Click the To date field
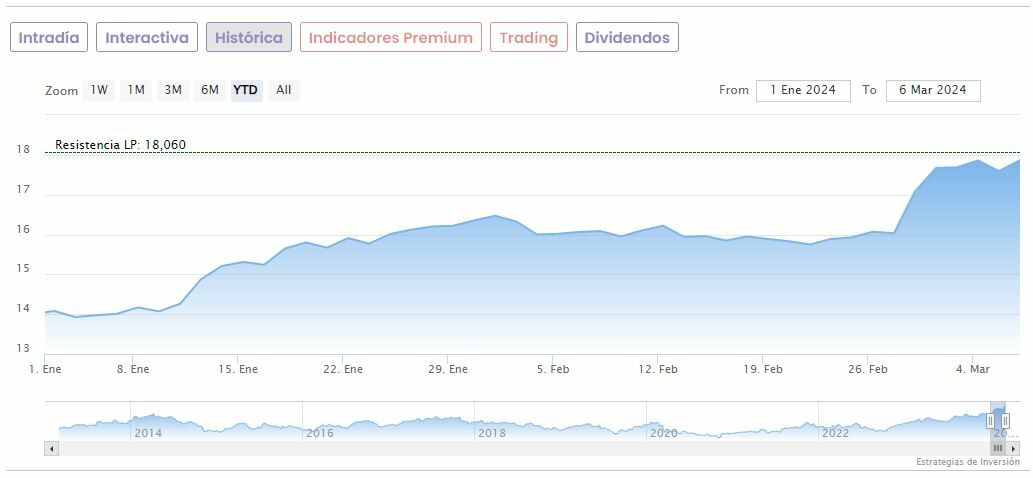Viewport: 1033px width, 478px height. point(932,90)
